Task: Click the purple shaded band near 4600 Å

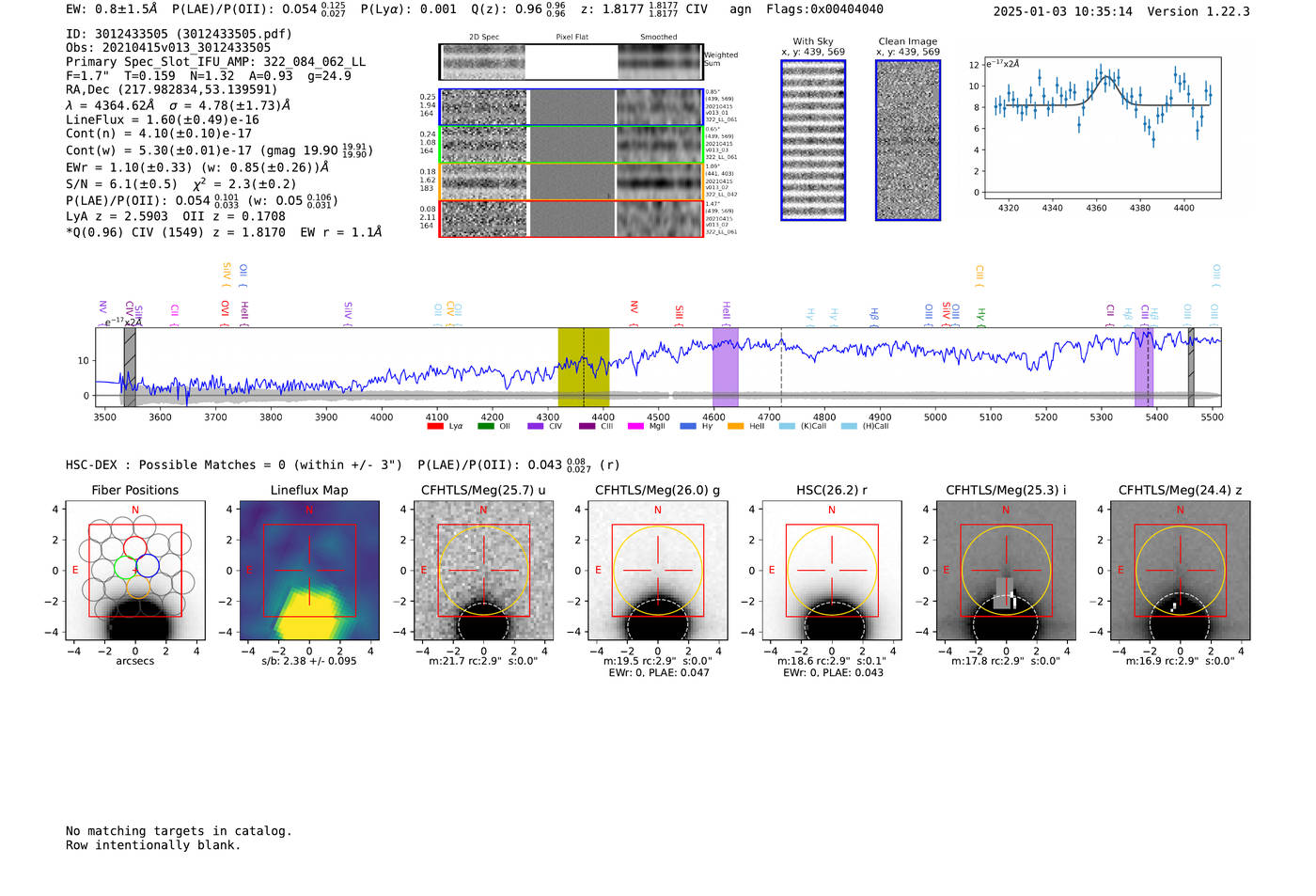Action: (725, 367)
